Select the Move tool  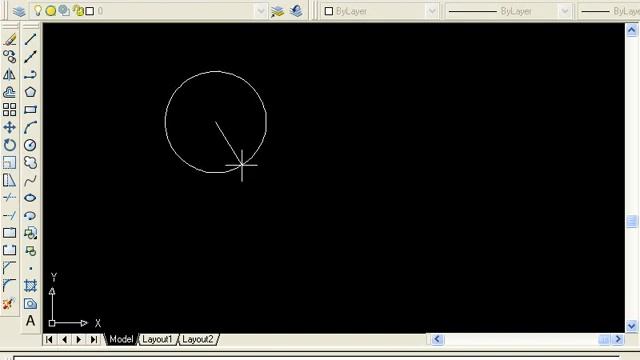(9, 127)
